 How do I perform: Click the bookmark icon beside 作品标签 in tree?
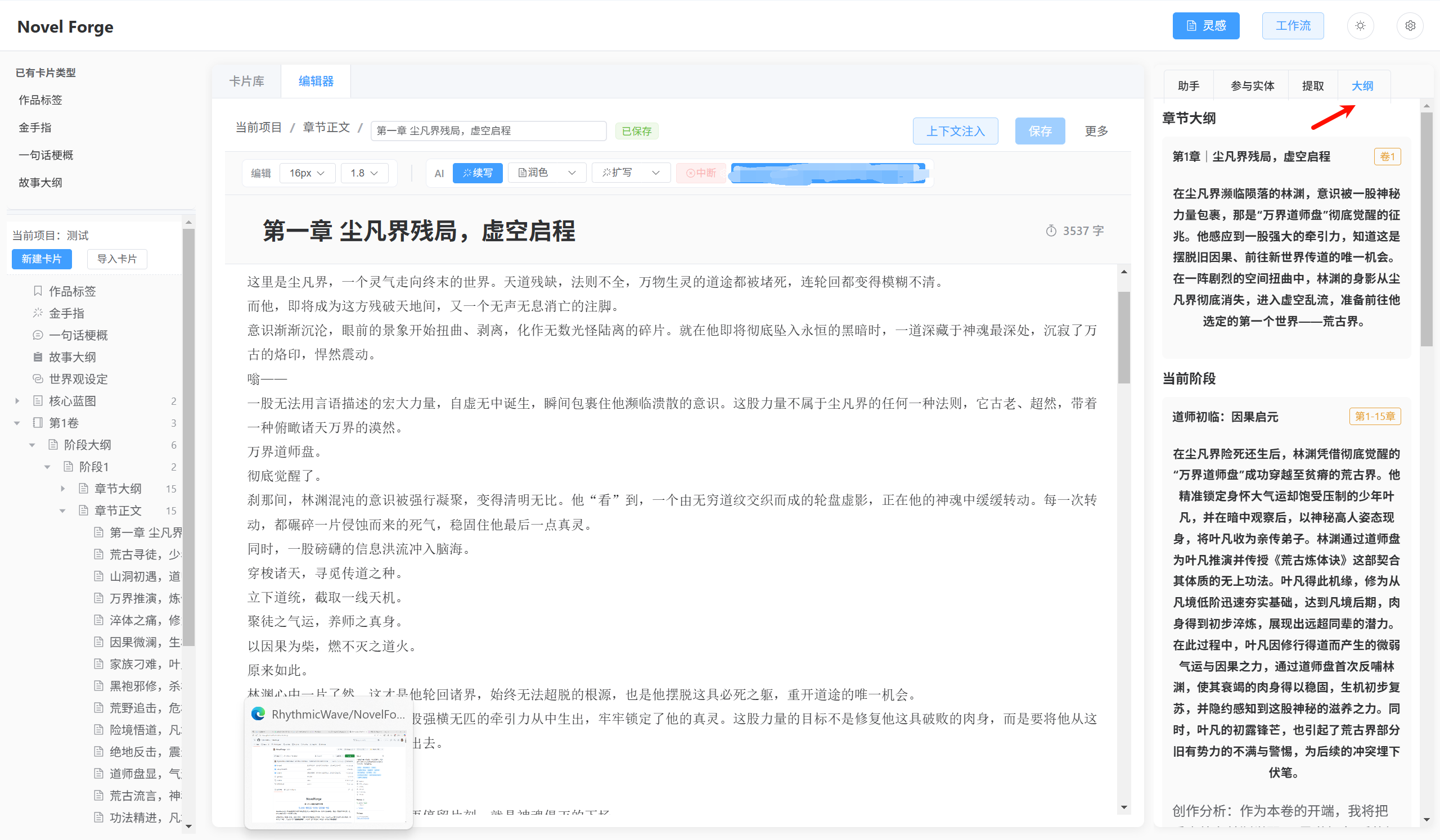(38, 291)
